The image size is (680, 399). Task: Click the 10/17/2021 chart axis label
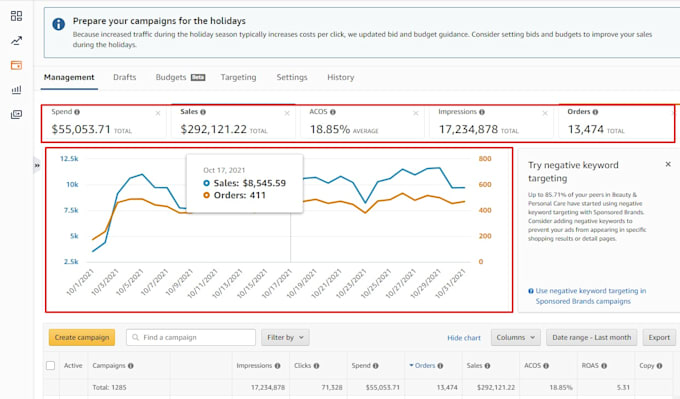[x=277, y=284]
